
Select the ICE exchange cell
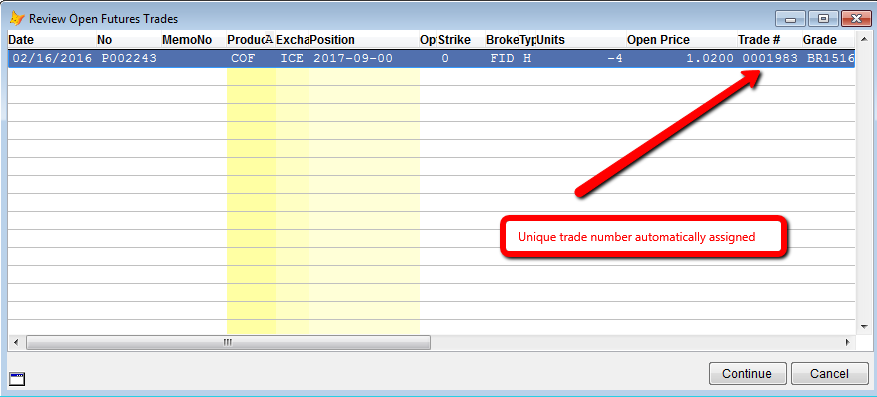(x=292, y=58)
